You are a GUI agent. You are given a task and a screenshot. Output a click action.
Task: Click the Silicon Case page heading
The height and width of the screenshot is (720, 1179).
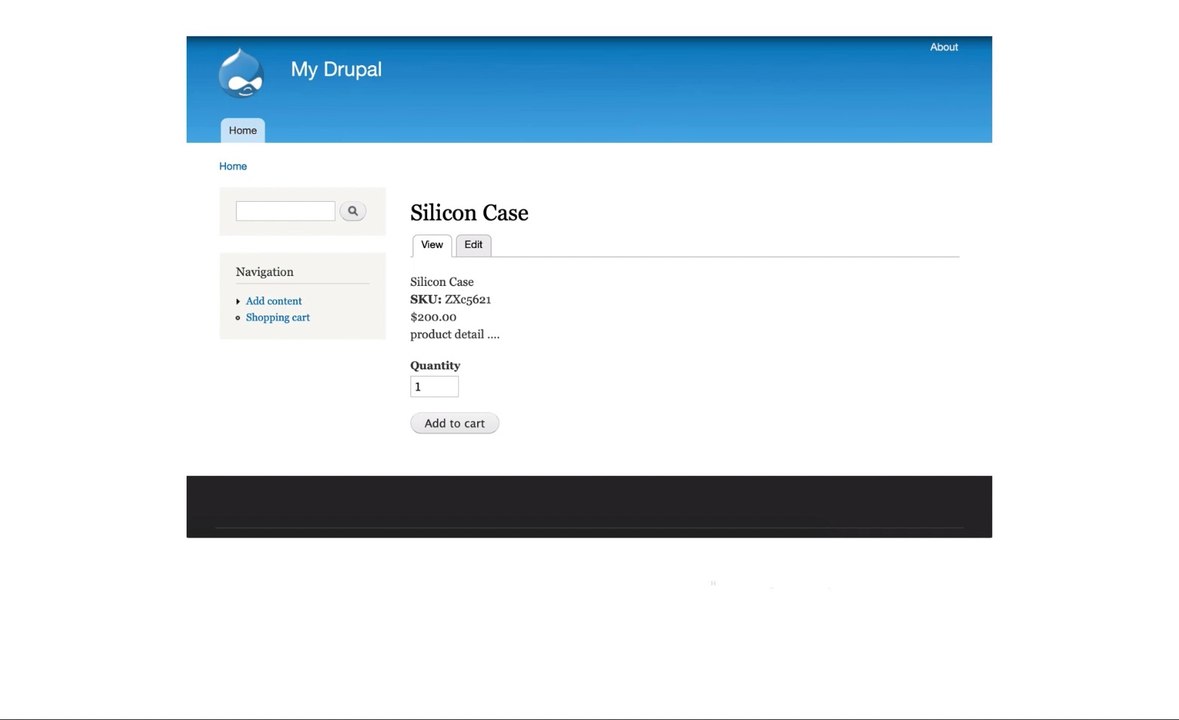point(469,213)
